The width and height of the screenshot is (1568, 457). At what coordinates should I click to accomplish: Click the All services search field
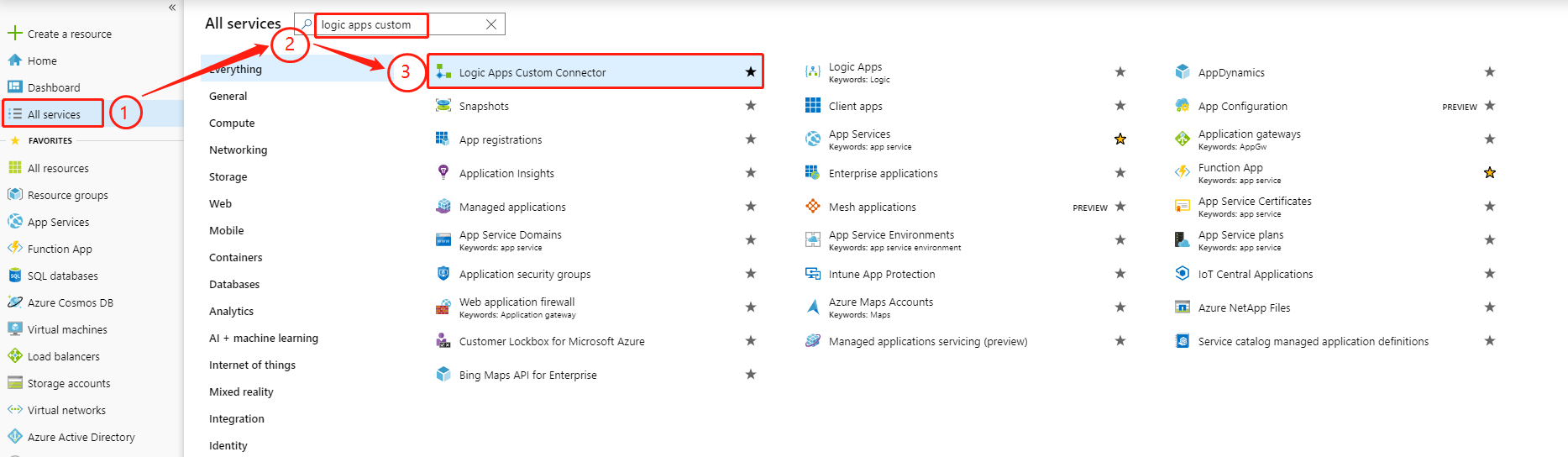pos(395,24)
